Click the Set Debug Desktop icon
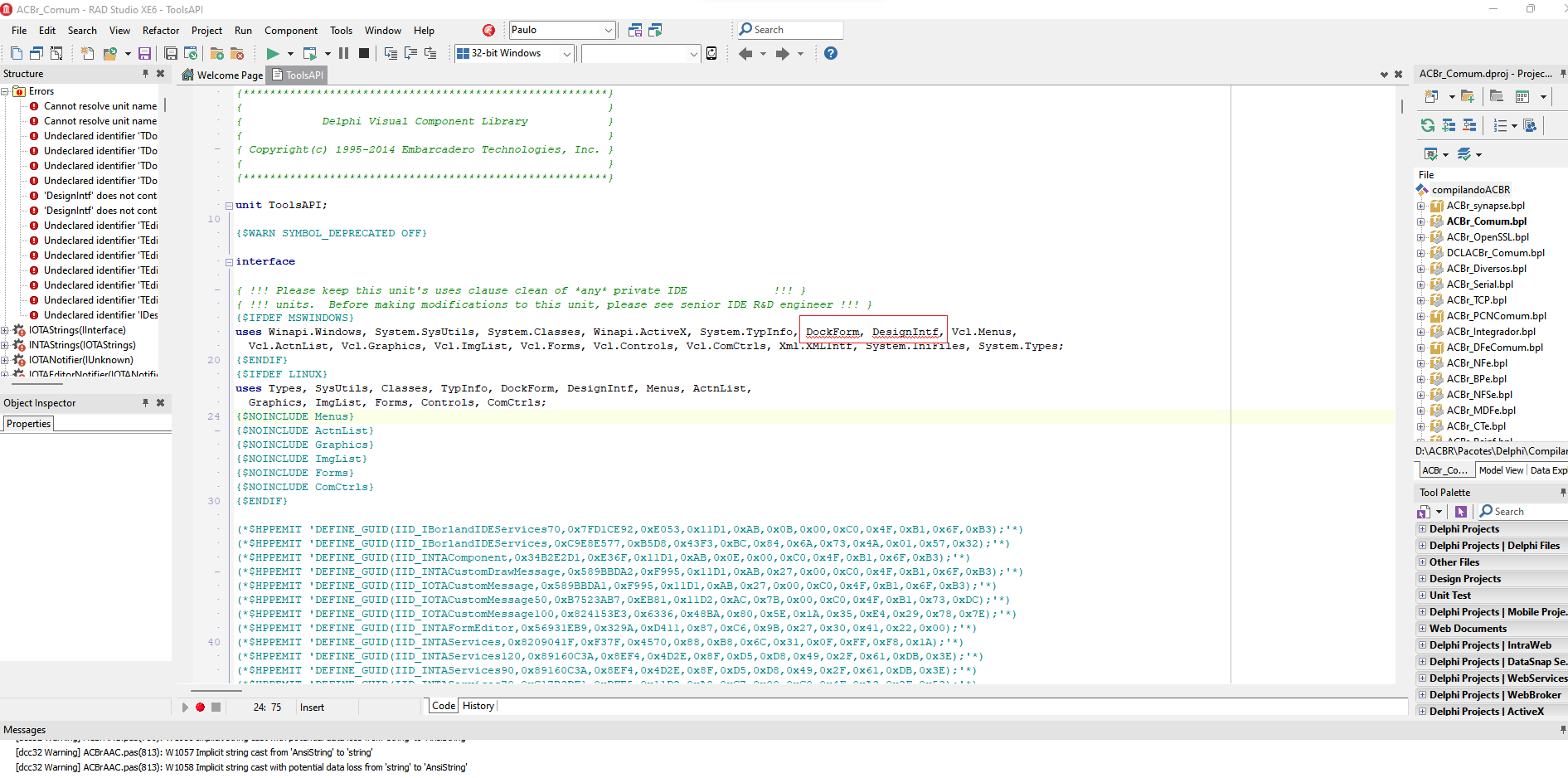Viewport: 1568px width, 778px height. click(x=655, y=31)
